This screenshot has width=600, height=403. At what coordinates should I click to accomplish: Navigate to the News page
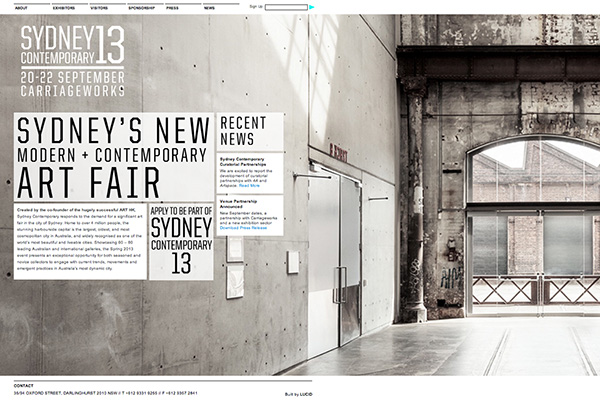[209, 7]
